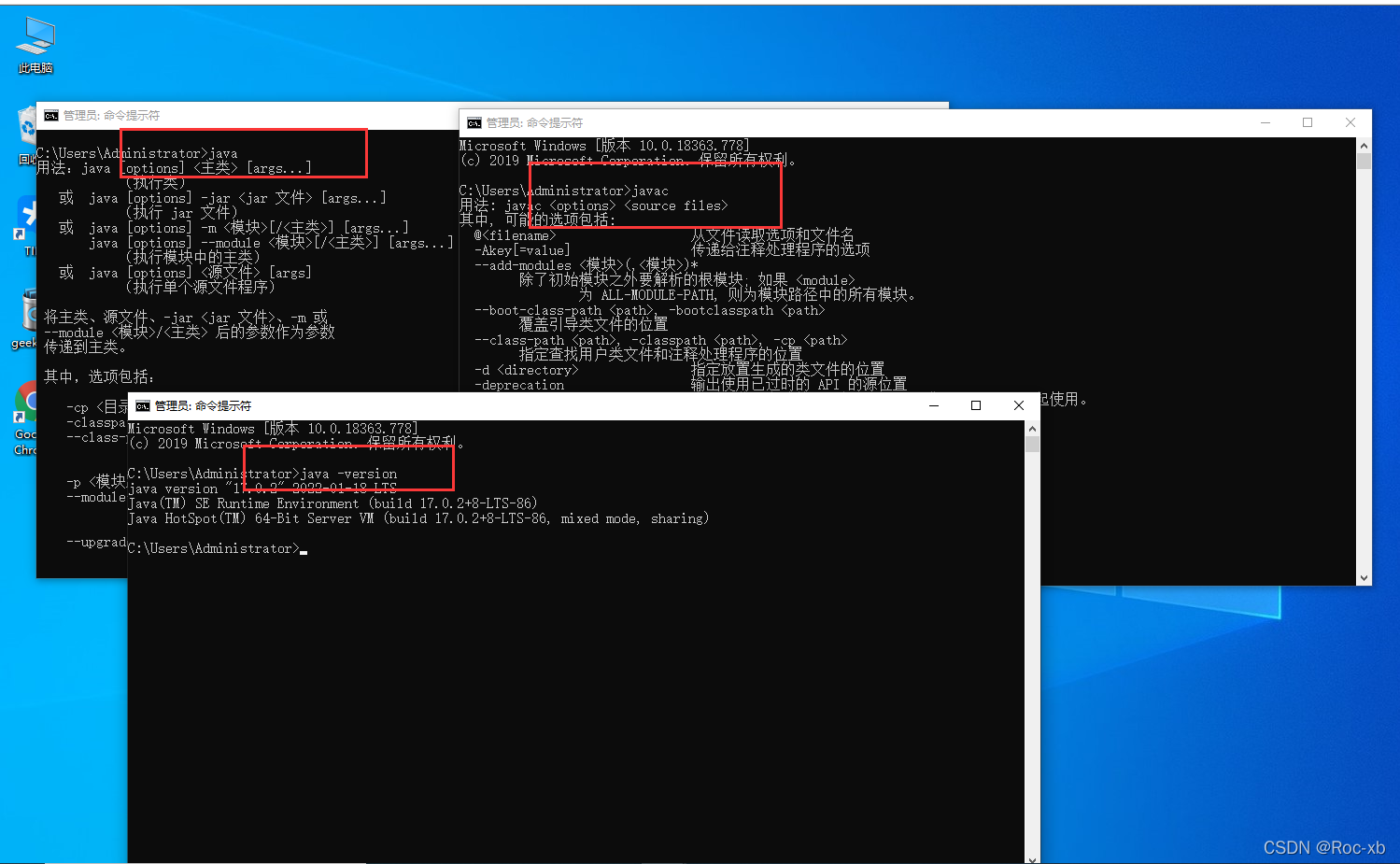Click cmd icon of the java usage window
The image size is (1400, 864).
click(x=51, y=116)
